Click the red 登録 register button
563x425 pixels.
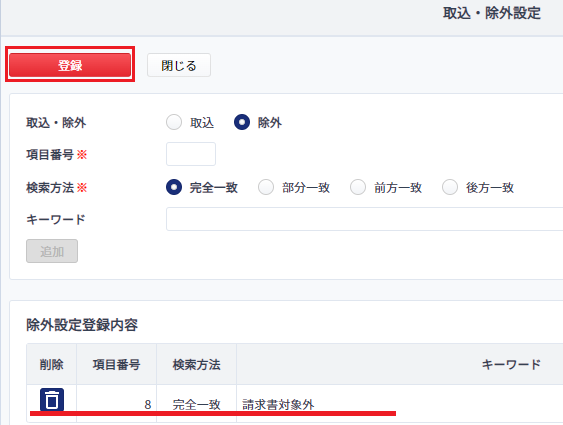click(x=70, y=65)
